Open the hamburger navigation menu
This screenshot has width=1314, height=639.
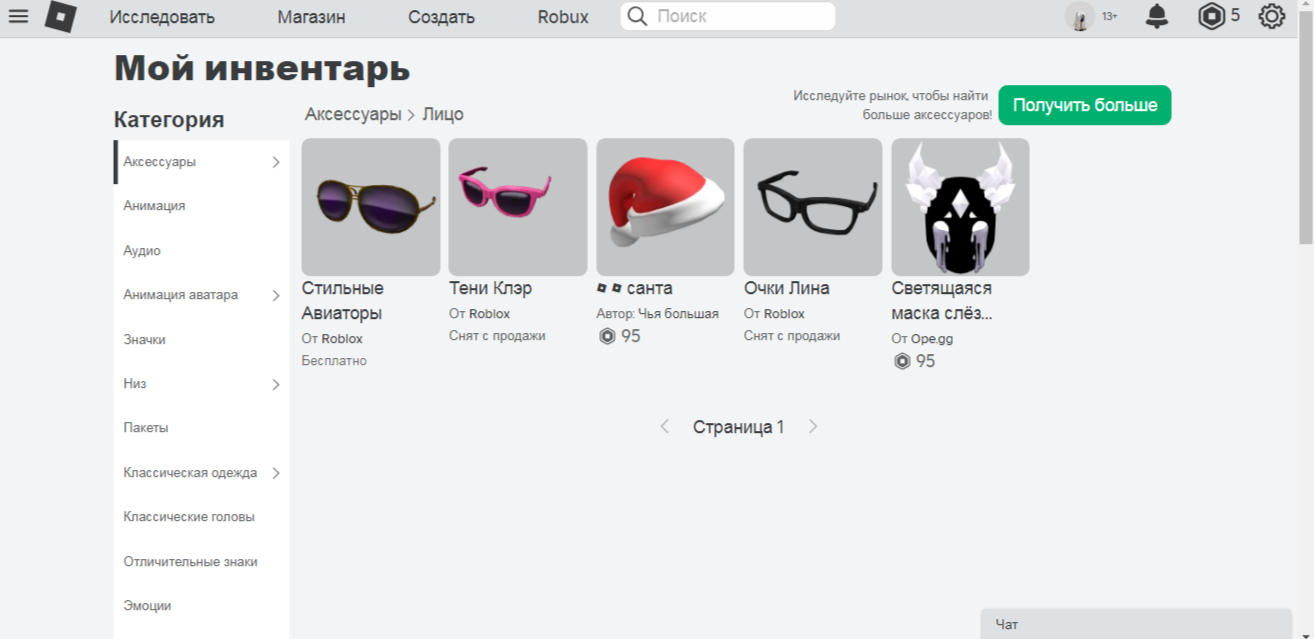18,16
